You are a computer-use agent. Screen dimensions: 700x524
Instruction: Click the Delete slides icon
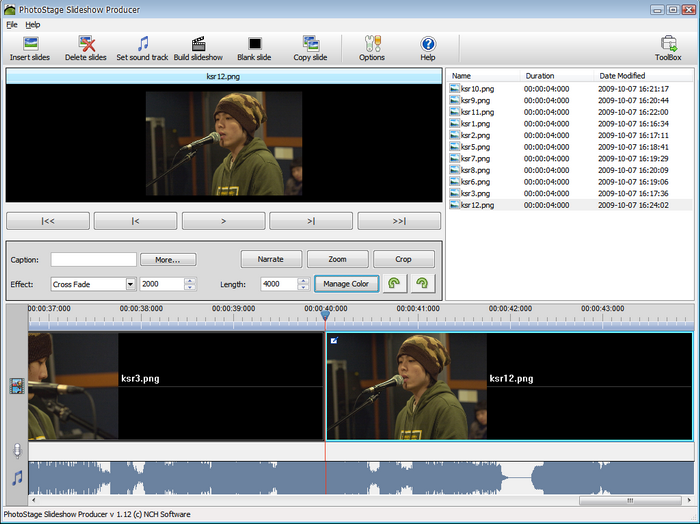point(86,44)
